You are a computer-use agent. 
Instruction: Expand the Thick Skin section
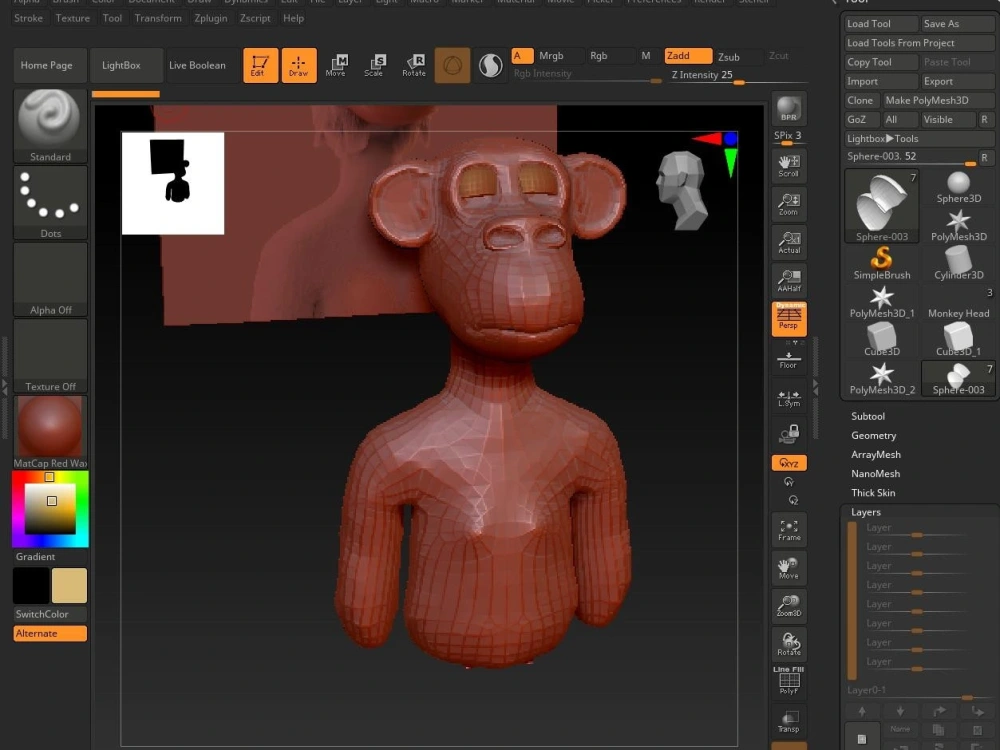[x=873, y=493]
